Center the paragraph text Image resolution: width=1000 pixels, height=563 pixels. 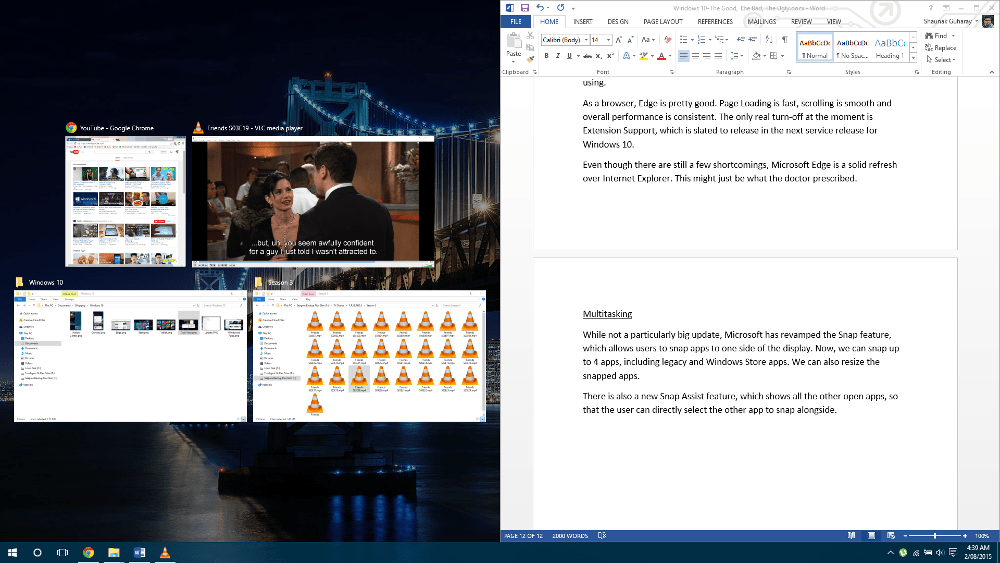(x=695, y=56)
